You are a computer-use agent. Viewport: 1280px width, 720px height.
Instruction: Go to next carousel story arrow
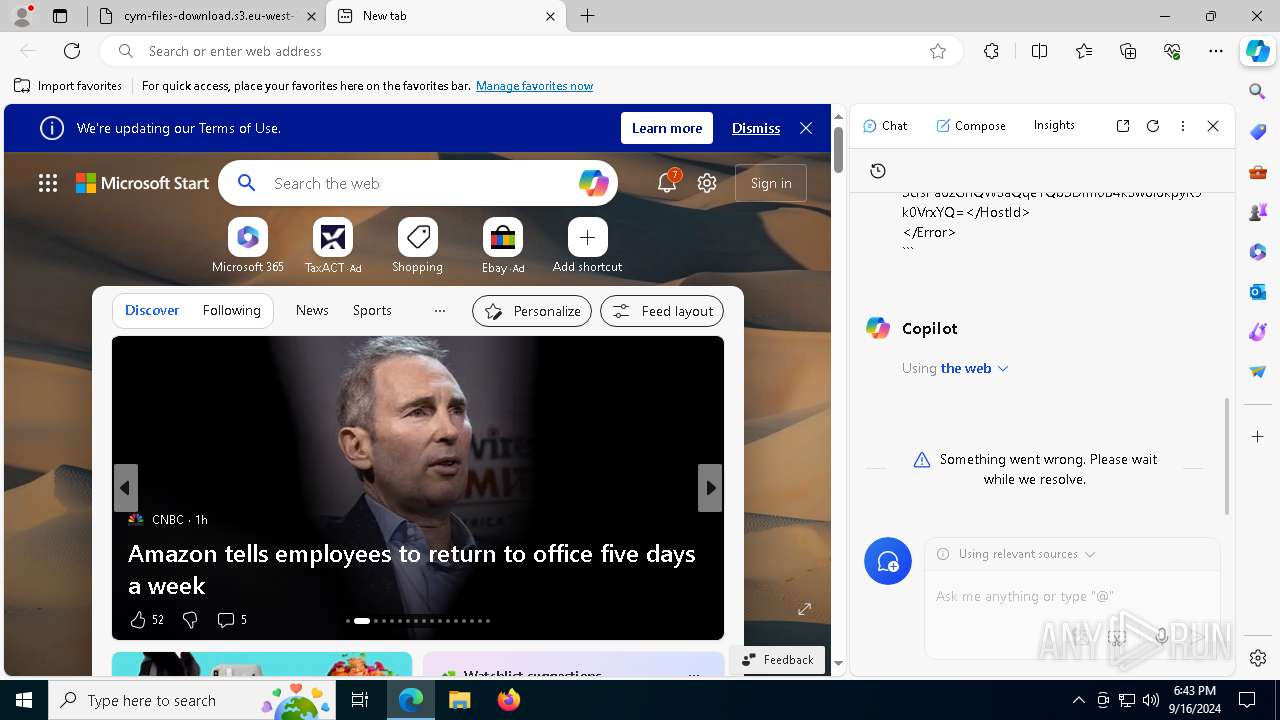click(x=710, y=488)
